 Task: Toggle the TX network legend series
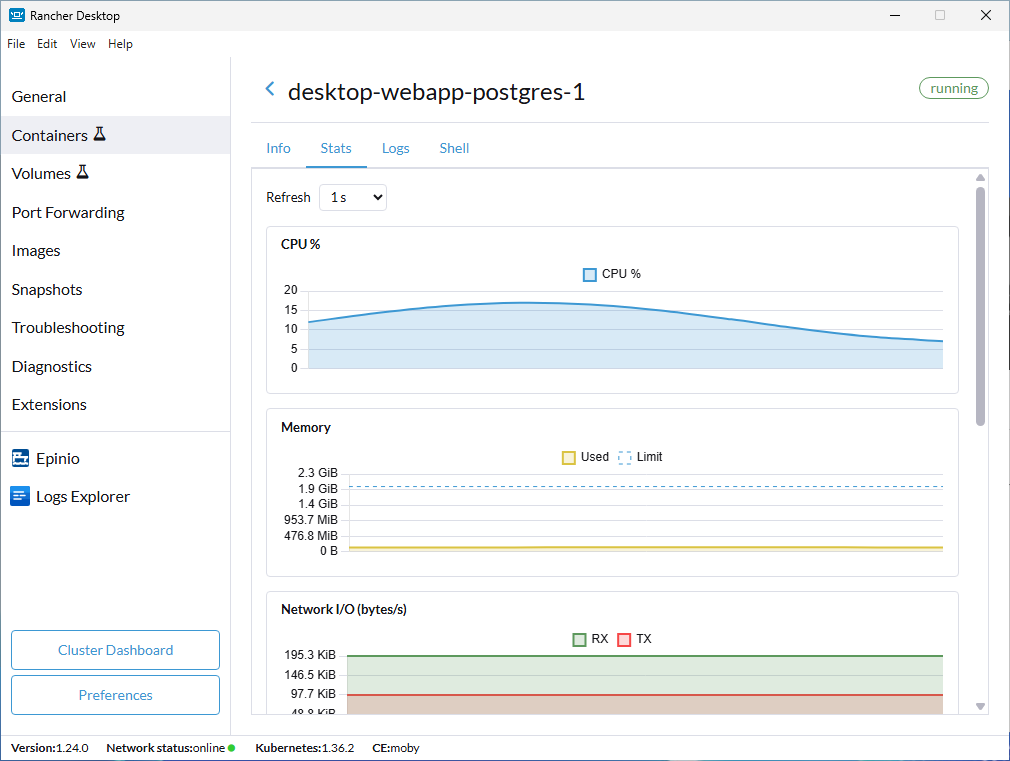pos(624,640)
